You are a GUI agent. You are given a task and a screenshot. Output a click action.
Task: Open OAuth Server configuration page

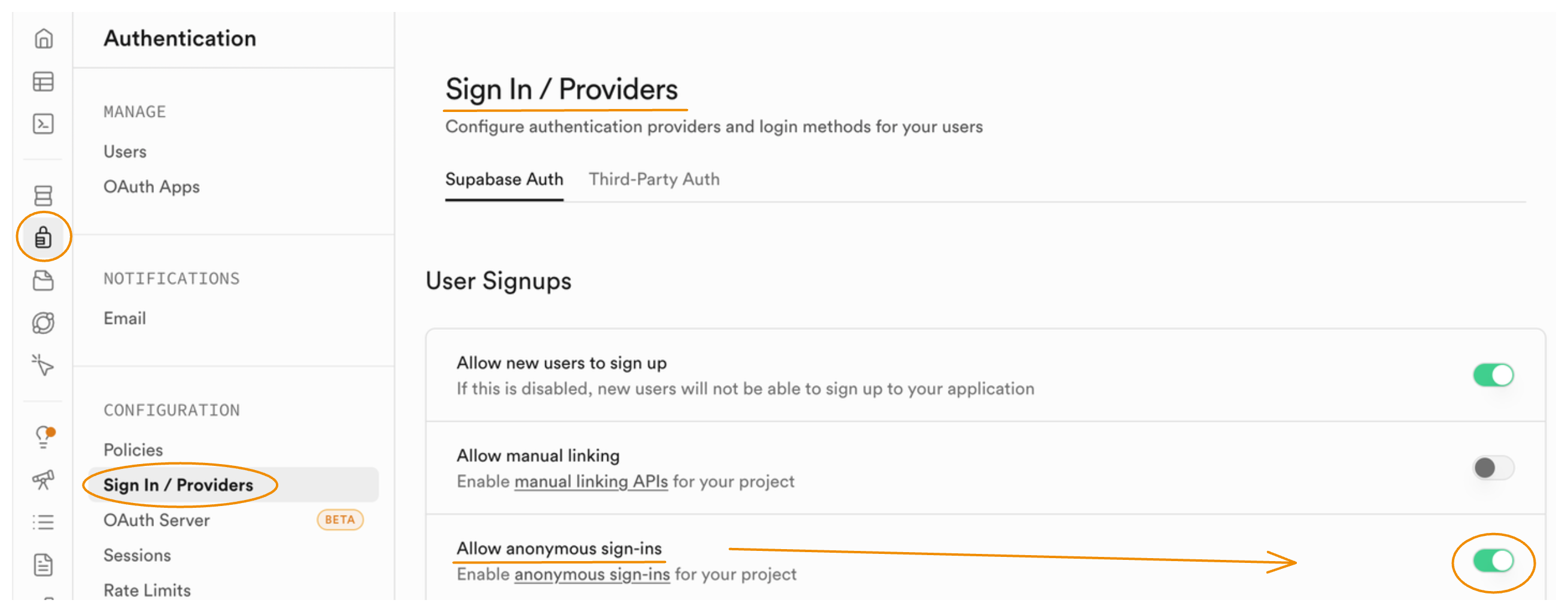click(156, 520)
